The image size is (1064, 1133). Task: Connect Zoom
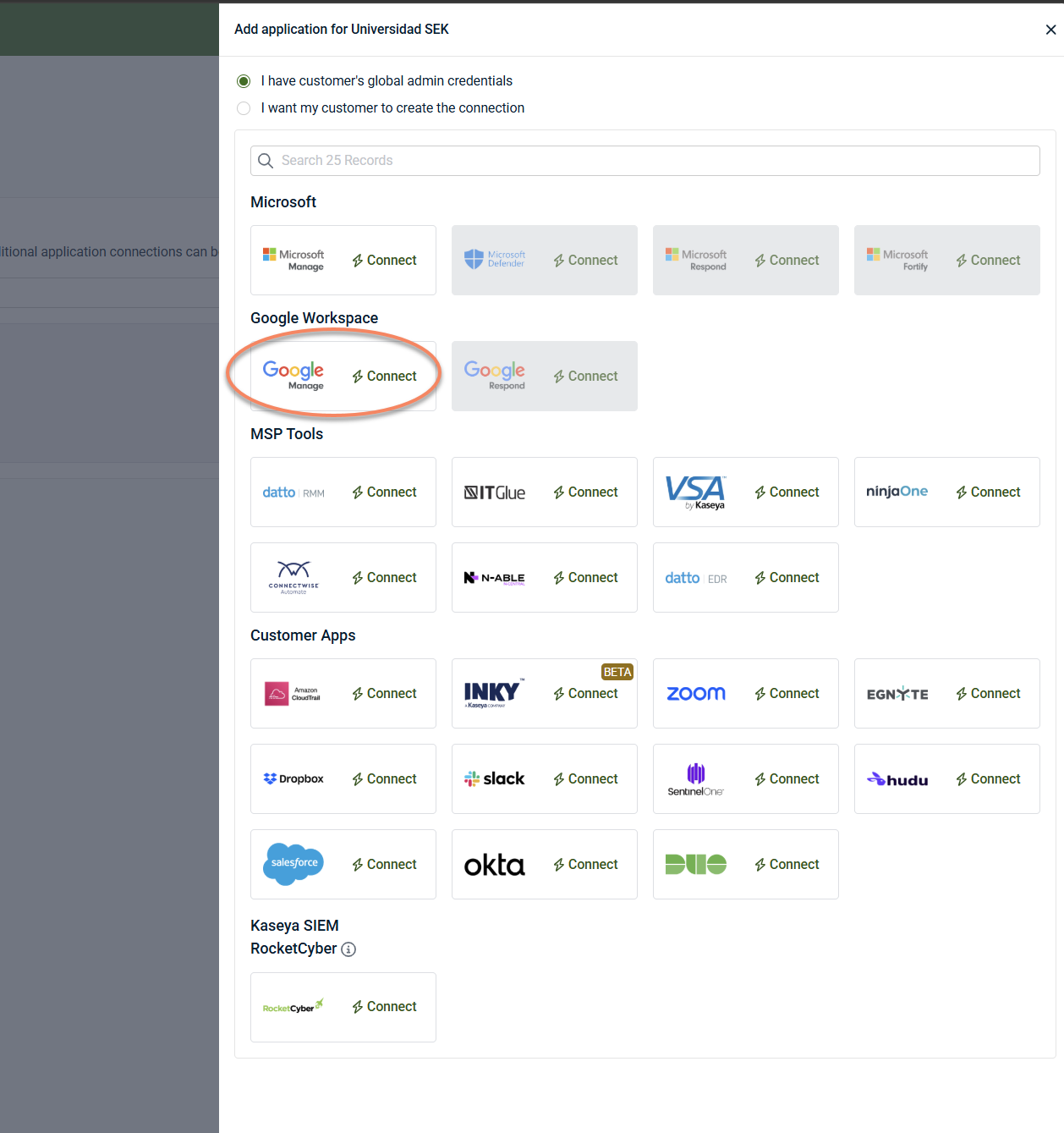(x=787, y=693)
